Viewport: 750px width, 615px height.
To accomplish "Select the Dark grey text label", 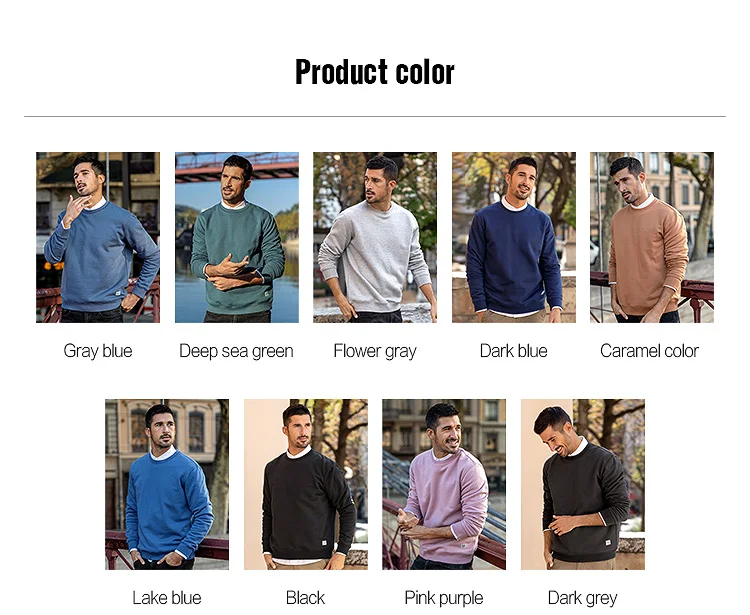I will [x=583, y=598].
